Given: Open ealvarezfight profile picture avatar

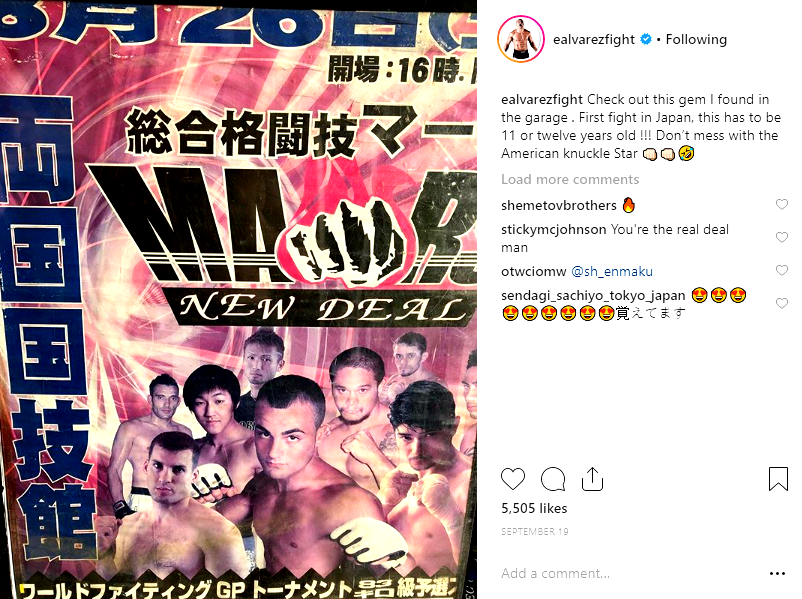Looking at the screenshot, I should pyautogui.click(x=521, y=39).
